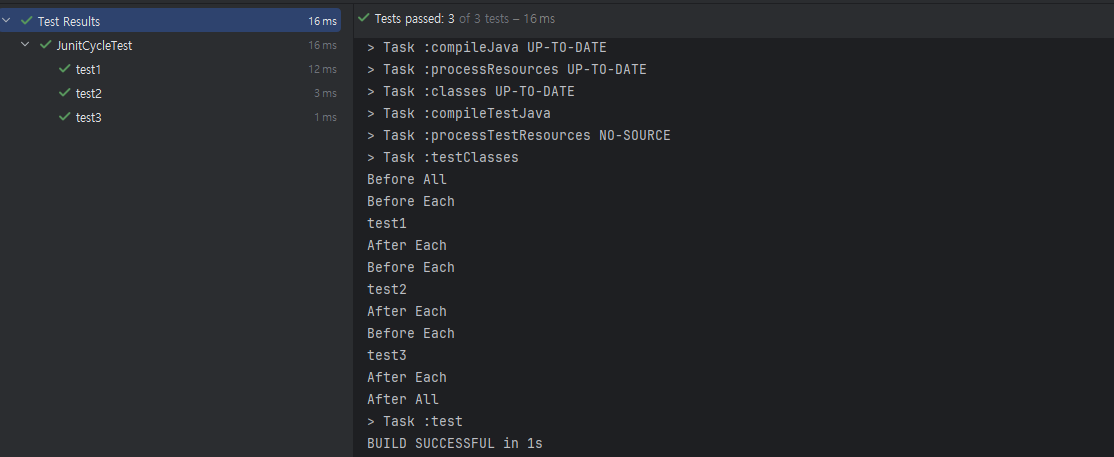
Task: Collapse the Test Results root node
Action: 6,21
